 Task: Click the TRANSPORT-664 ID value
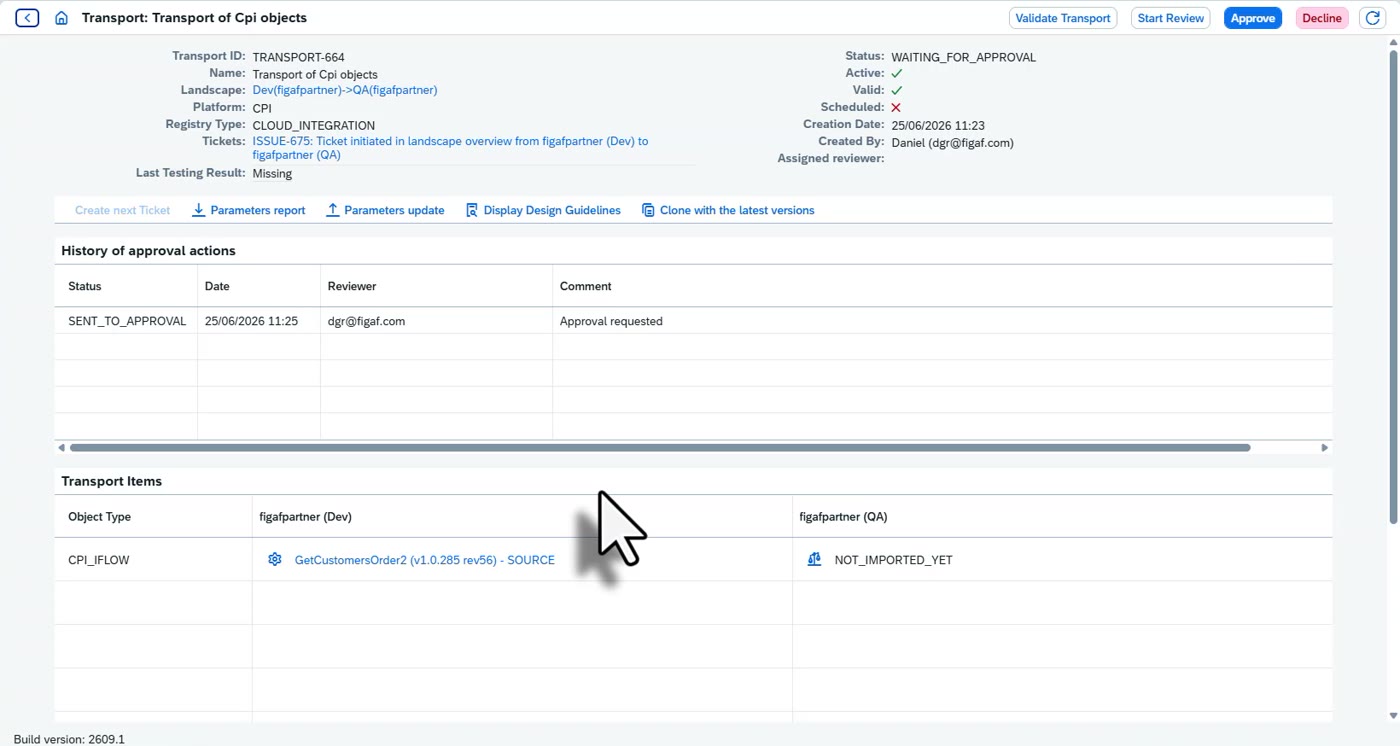coord(298,57)
